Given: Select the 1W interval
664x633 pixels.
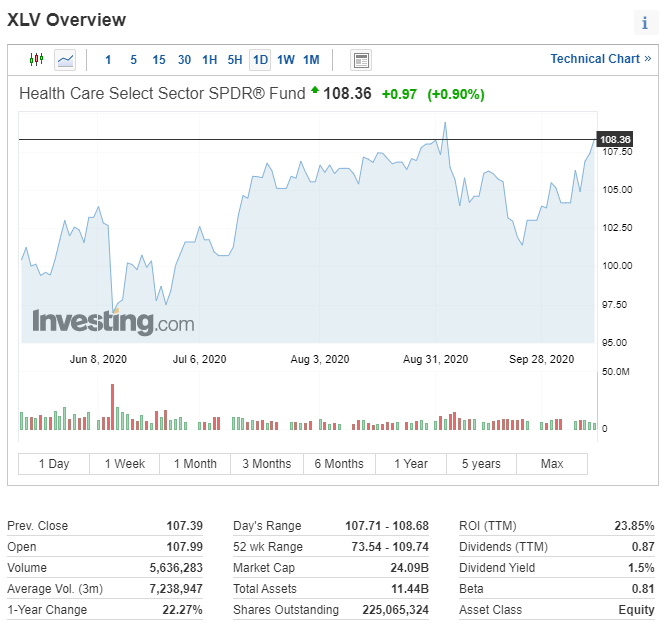Looking at the screenshot, I should coord(286,60).
